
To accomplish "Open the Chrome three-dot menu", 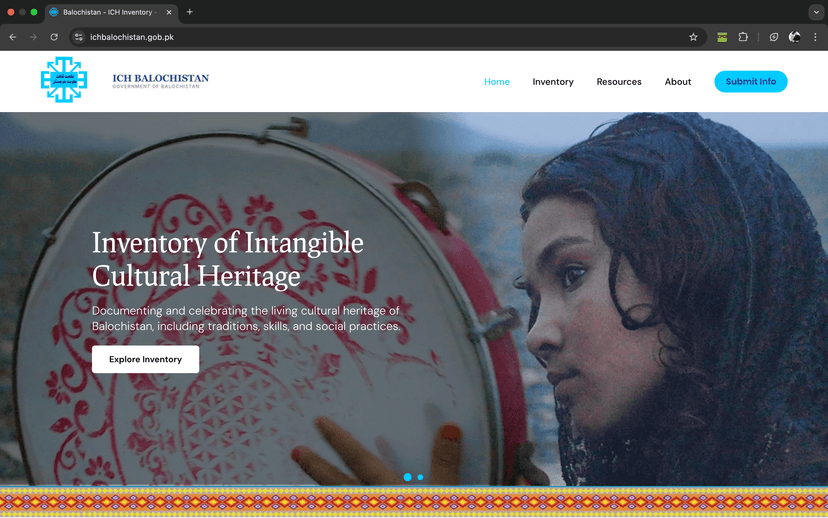I will pos(815,37).
